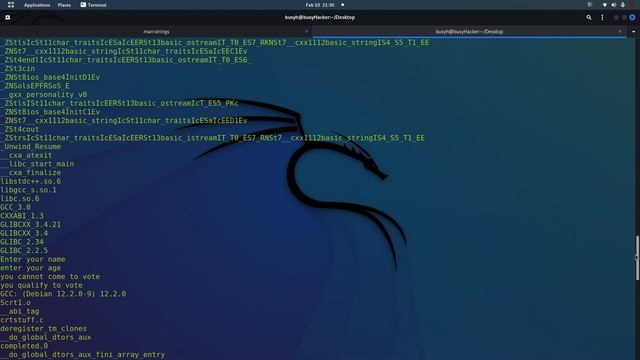Open the Activities overview grid icon
This screenshot has height=360, width=640.
pyautogui.click(x=11, y=5)
